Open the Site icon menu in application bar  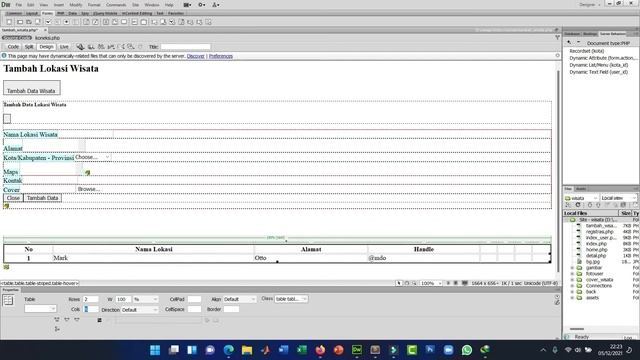click(x=216, y=5)
